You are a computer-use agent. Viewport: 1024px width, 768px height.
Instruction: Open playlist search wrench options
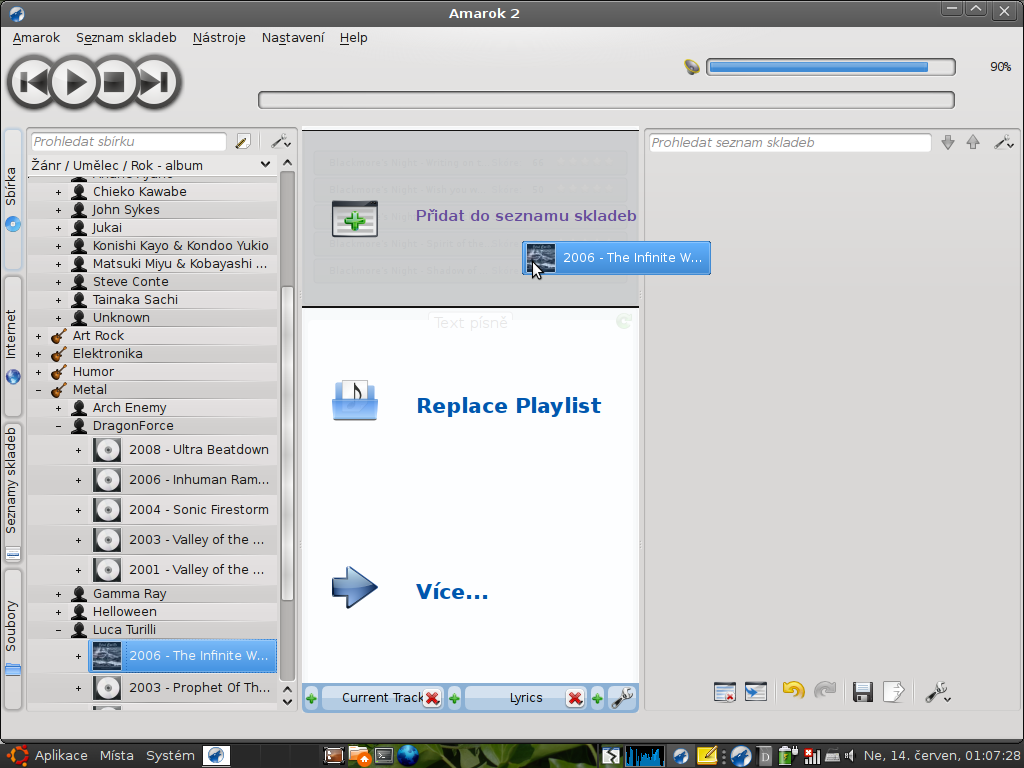[x=1003, y=142]
